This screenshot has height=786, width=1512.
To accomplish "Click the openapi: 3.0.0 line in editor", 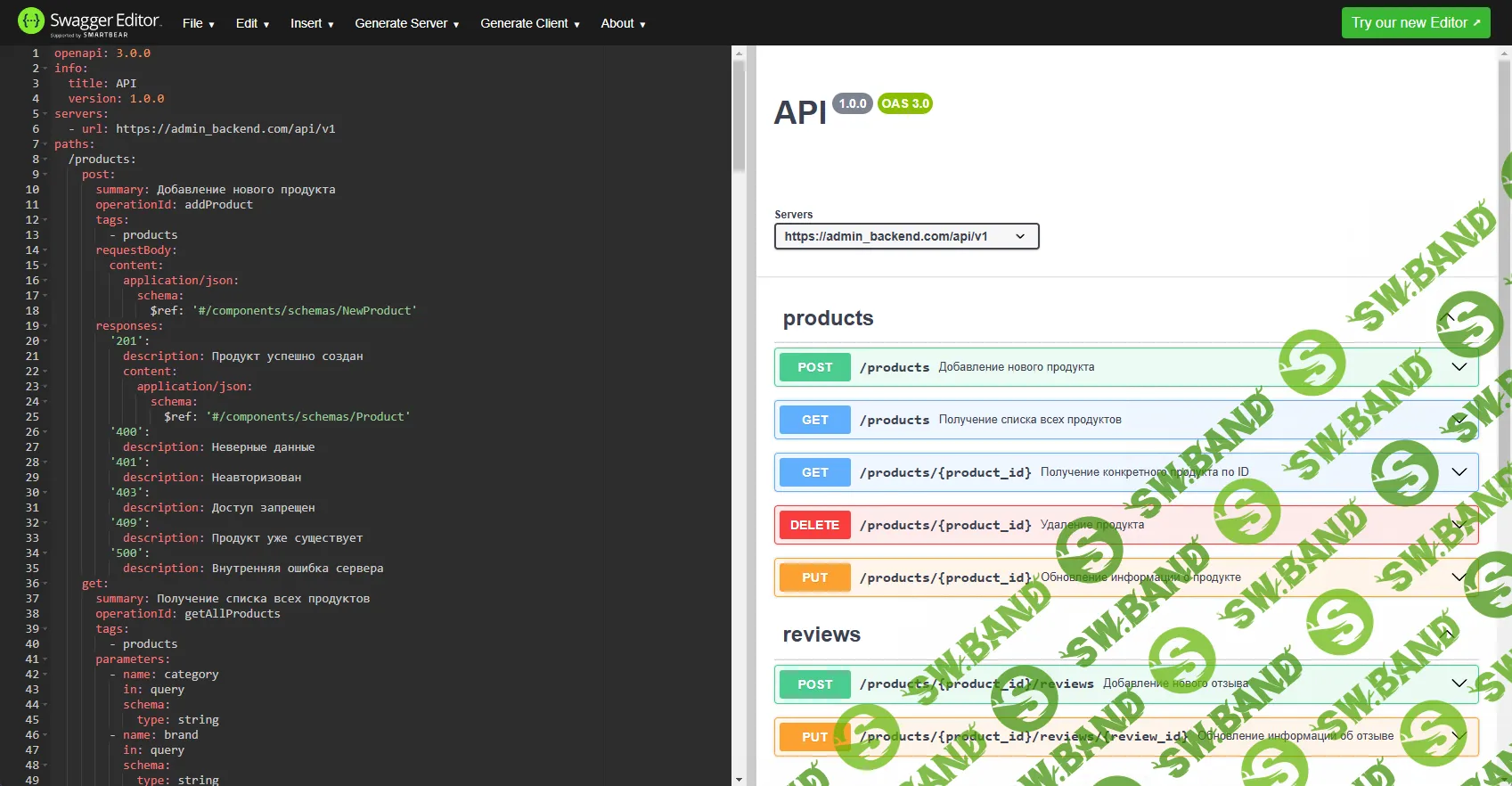I will [102, 53].
